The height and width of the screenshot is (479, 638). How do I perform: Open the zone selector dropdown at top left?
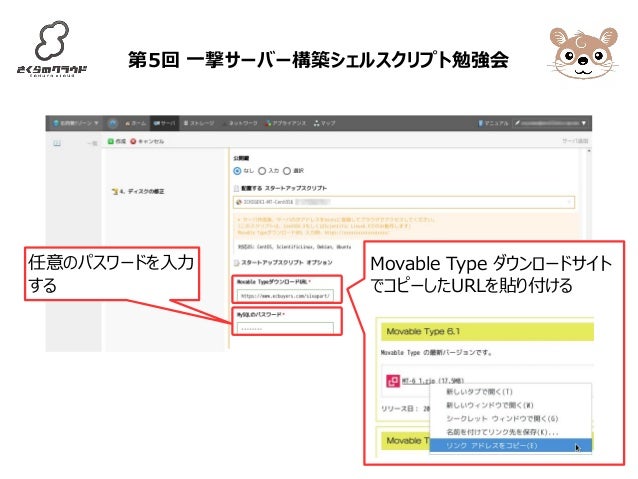[x=76, y=123]
